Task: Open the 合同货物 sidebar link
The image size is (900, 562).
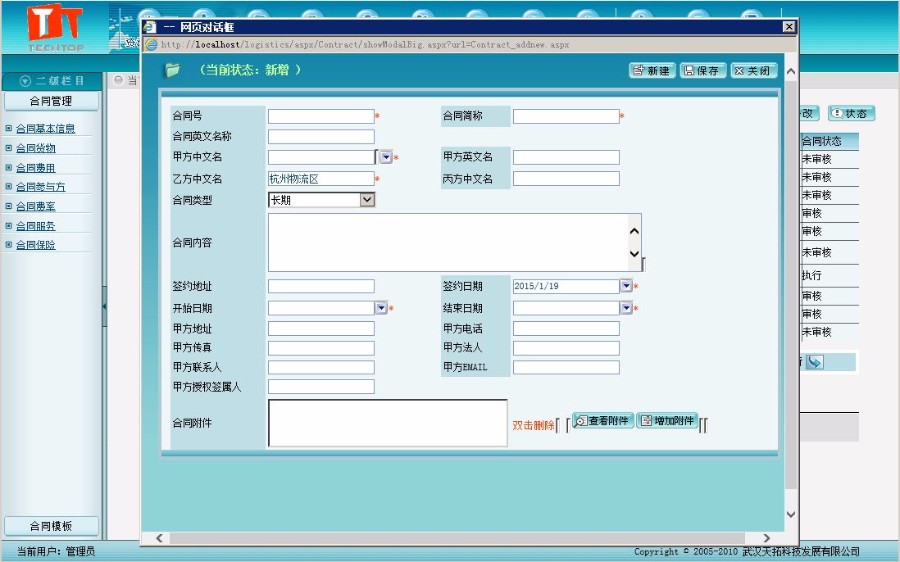Action: pos(36,148)
